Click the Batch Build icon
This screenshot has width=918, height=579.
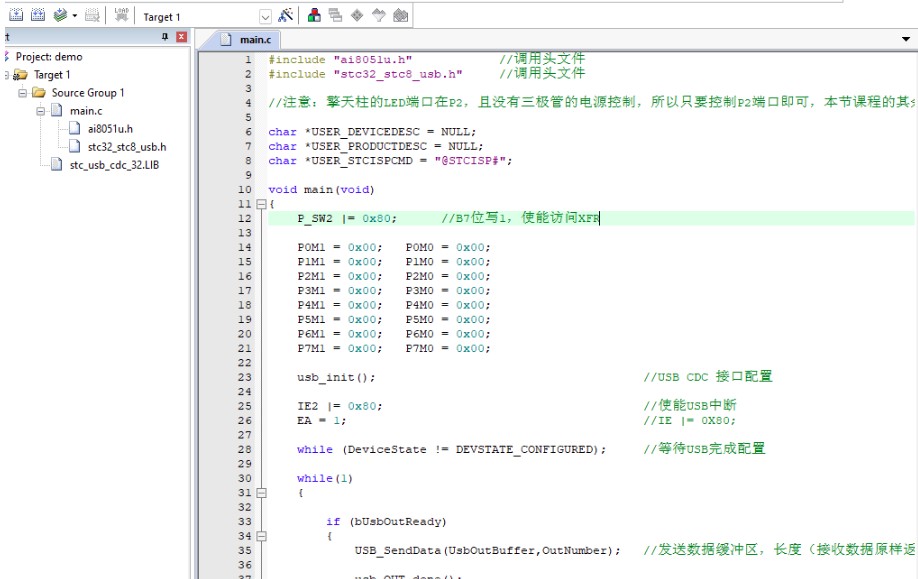tap(60, 15)
